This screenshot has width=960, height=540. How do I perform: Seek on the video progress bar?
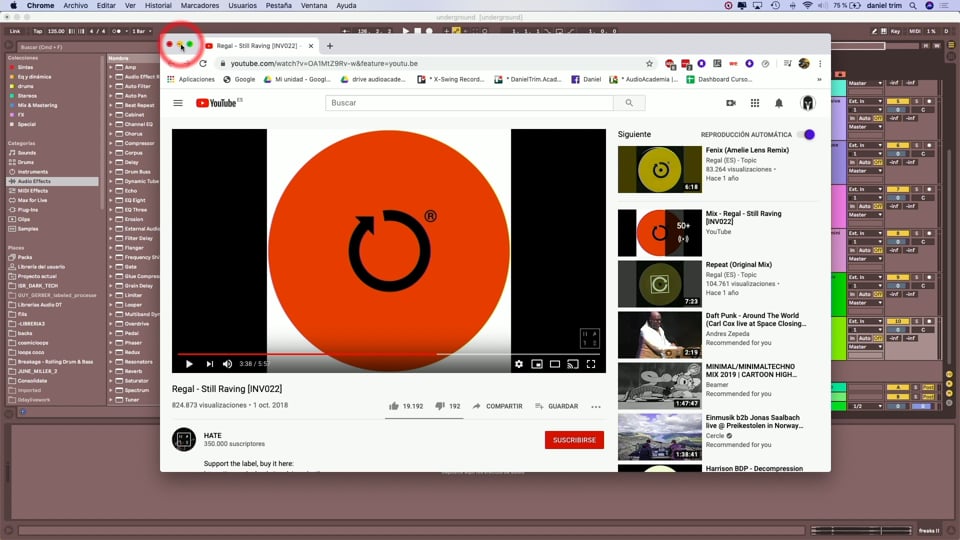pos(388,354)
